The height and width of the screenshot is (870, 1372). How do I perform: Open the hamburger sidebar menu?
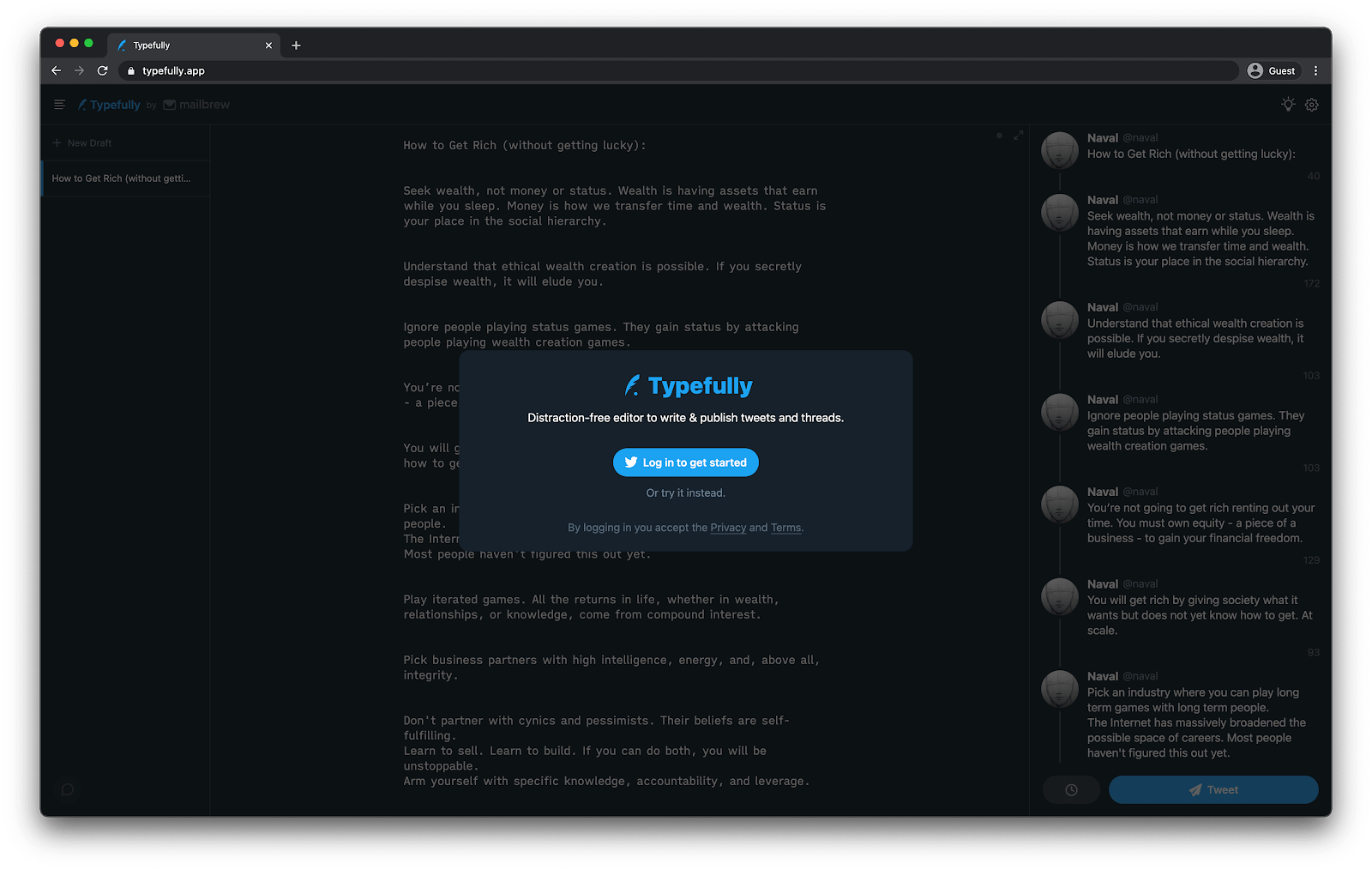(59, 105)
